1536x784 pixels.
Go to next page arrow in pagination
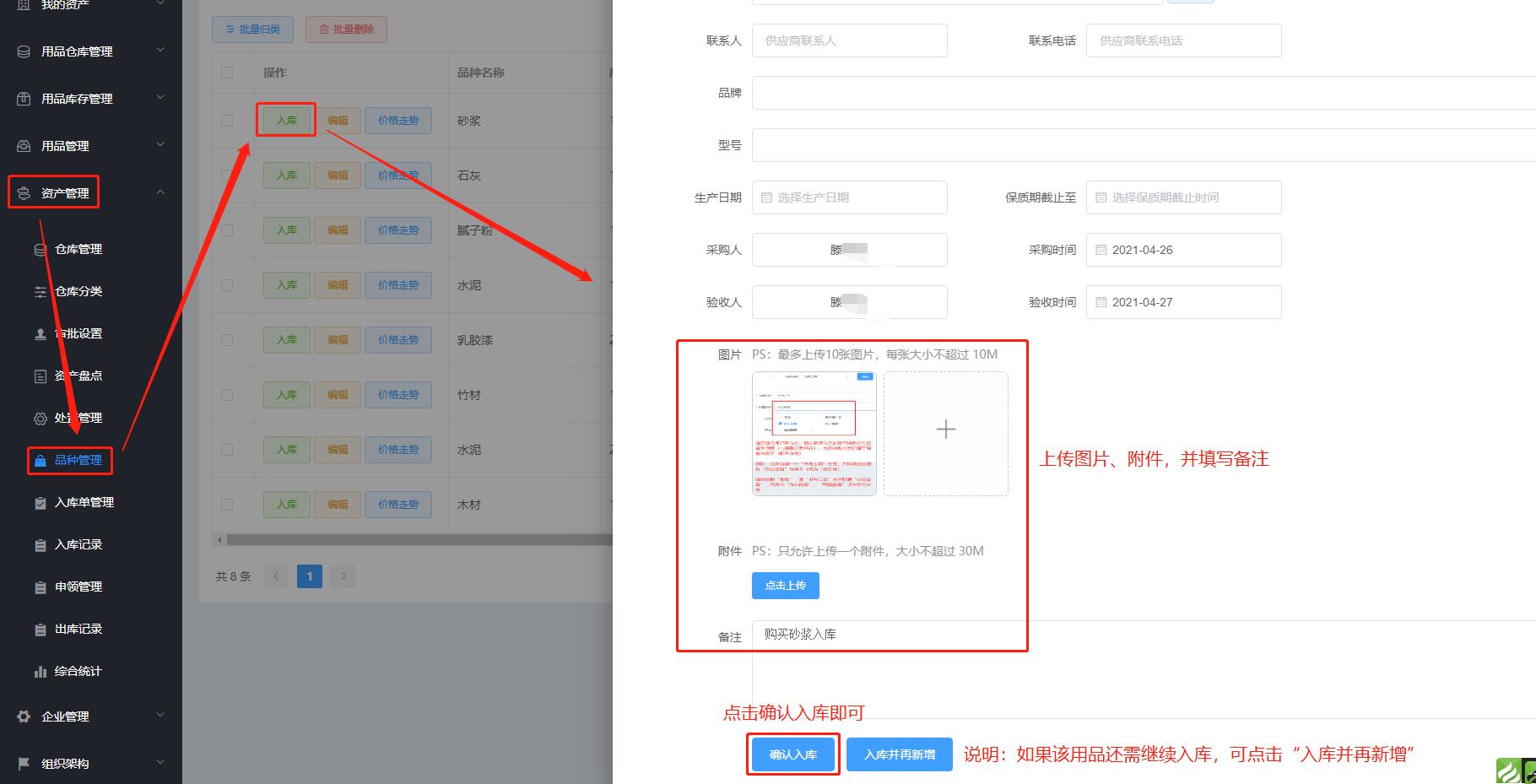coord(343,576)
